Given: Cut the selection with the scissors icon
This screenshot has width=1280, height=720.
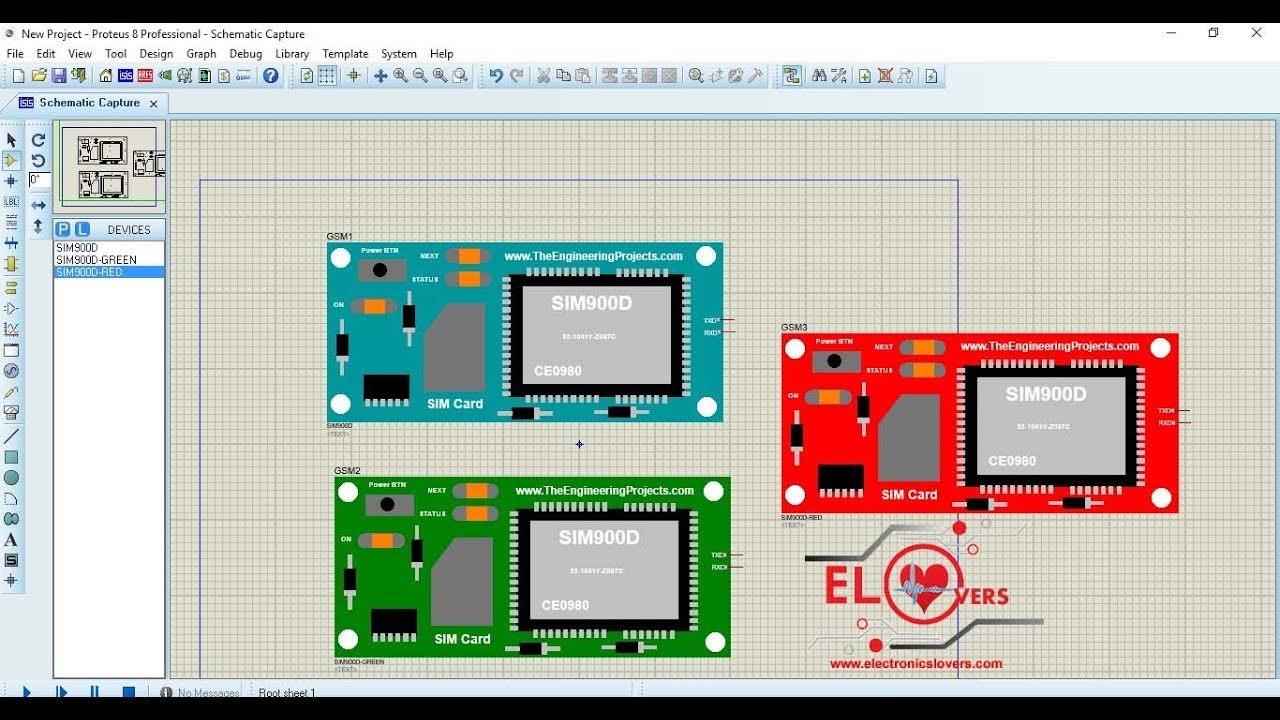Looking at the screenshot, I should [543, 76].
